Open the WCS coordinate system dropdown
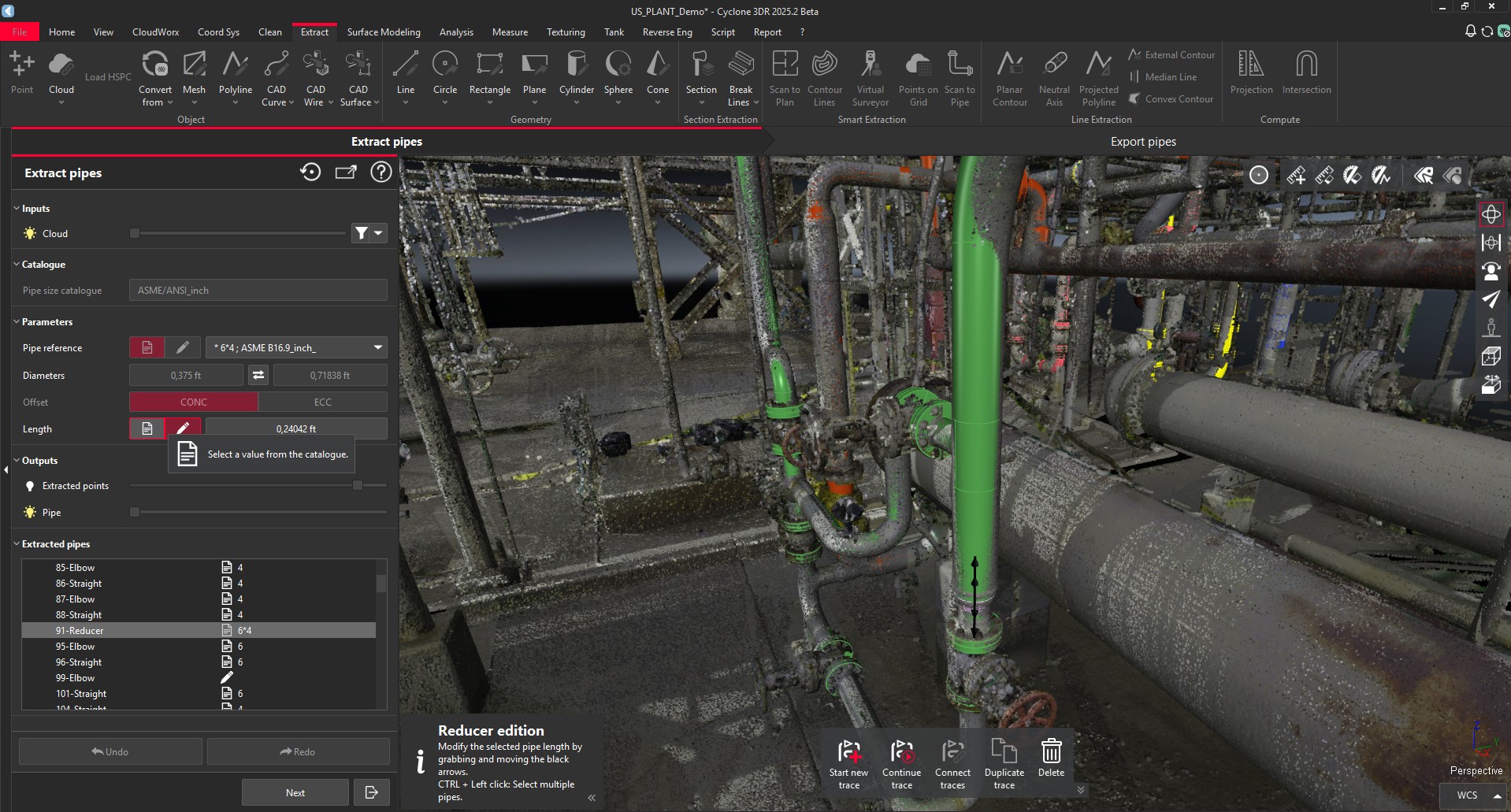Screen dimensions: 1511x812 click(1498, 795)
